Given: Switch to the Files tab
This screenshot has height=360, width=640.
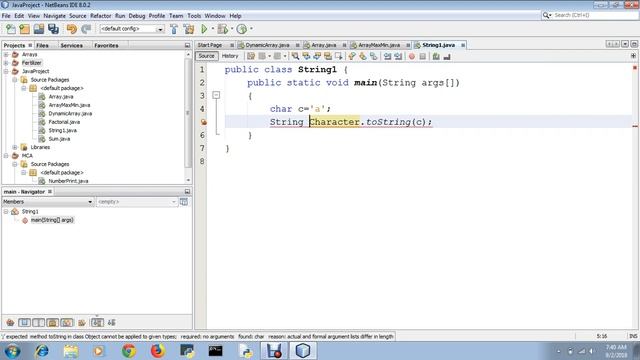Looking at the screenshot, I should pyautogui.click(x=42, y=45).
